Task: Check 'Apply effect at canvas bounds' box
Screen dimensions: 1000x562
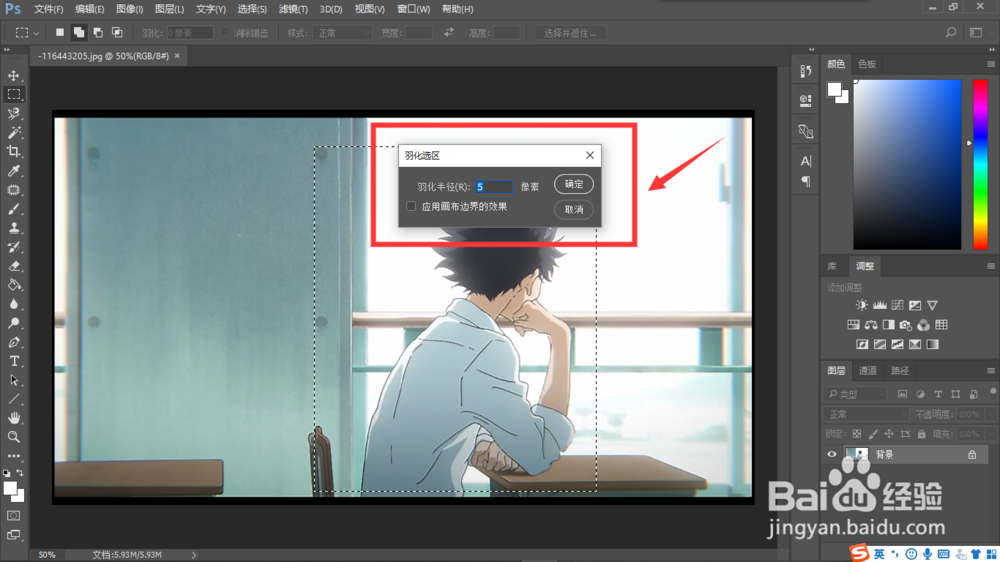Action: pos(411,206)
